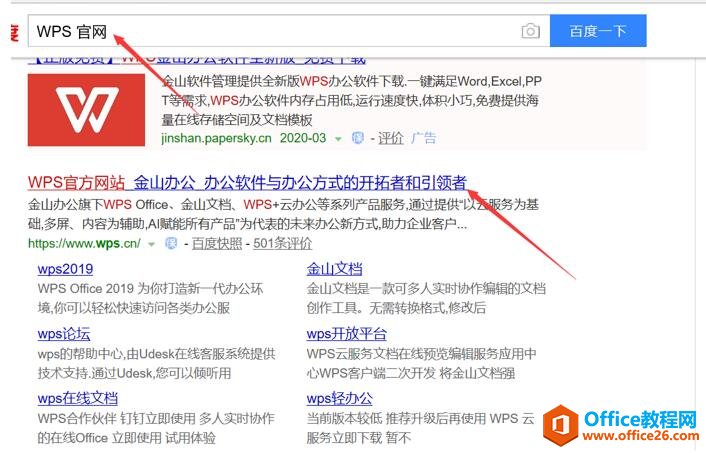Click the red WPS logo thumbnail

point(86,110)
